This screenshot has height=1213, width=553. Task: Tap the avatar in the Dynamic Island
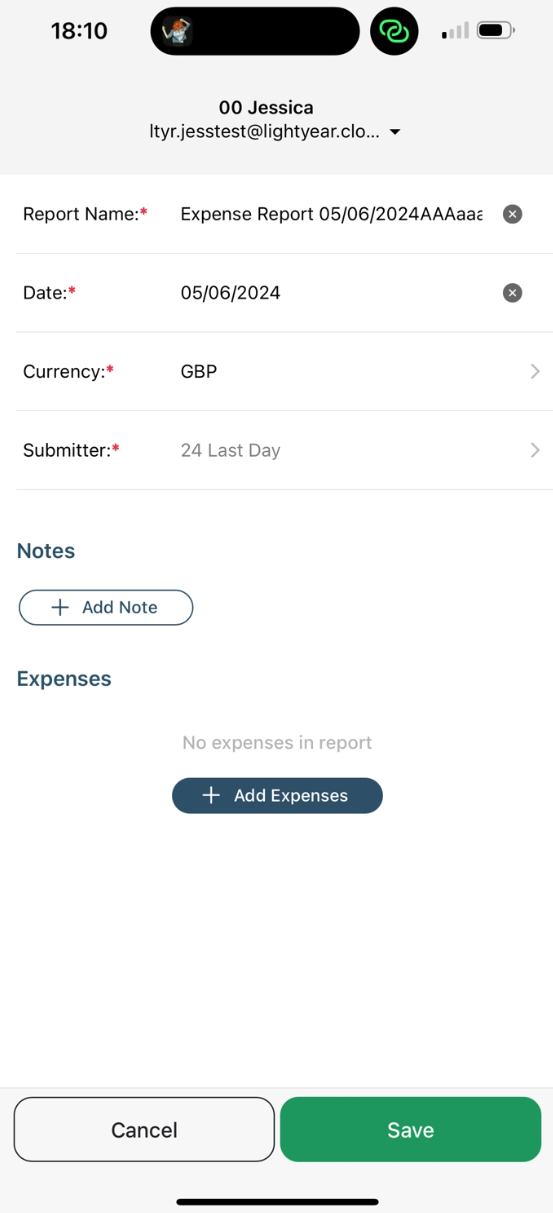[176, 31]
